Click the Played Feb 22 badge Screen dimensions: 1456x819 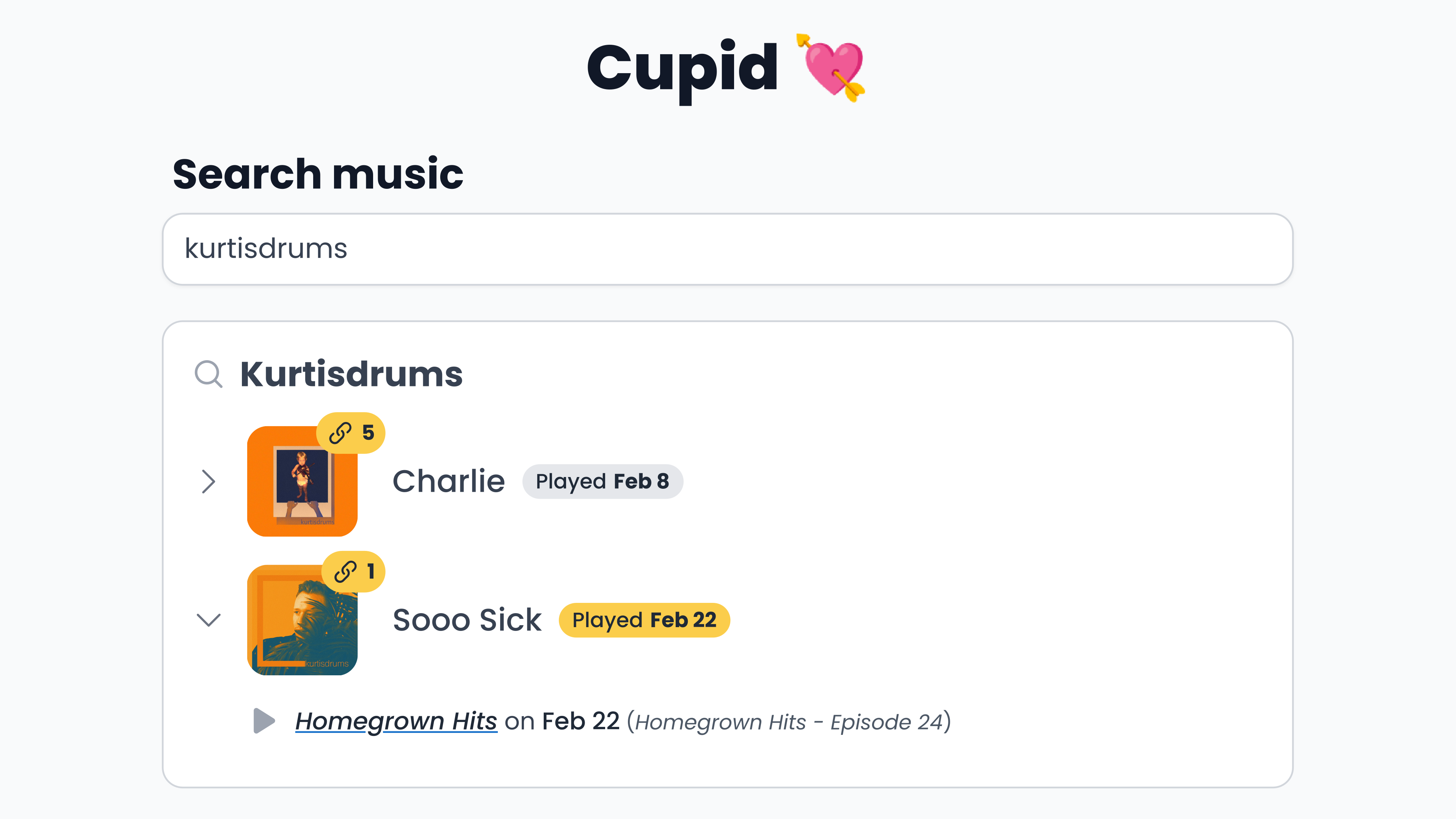[x=644, y=620]
